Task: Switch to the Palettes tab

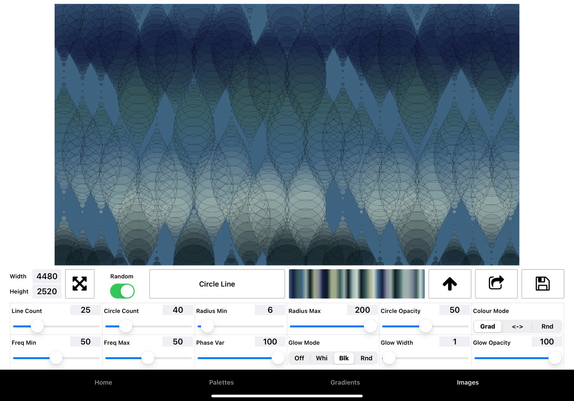Action: tap(221, 382)
